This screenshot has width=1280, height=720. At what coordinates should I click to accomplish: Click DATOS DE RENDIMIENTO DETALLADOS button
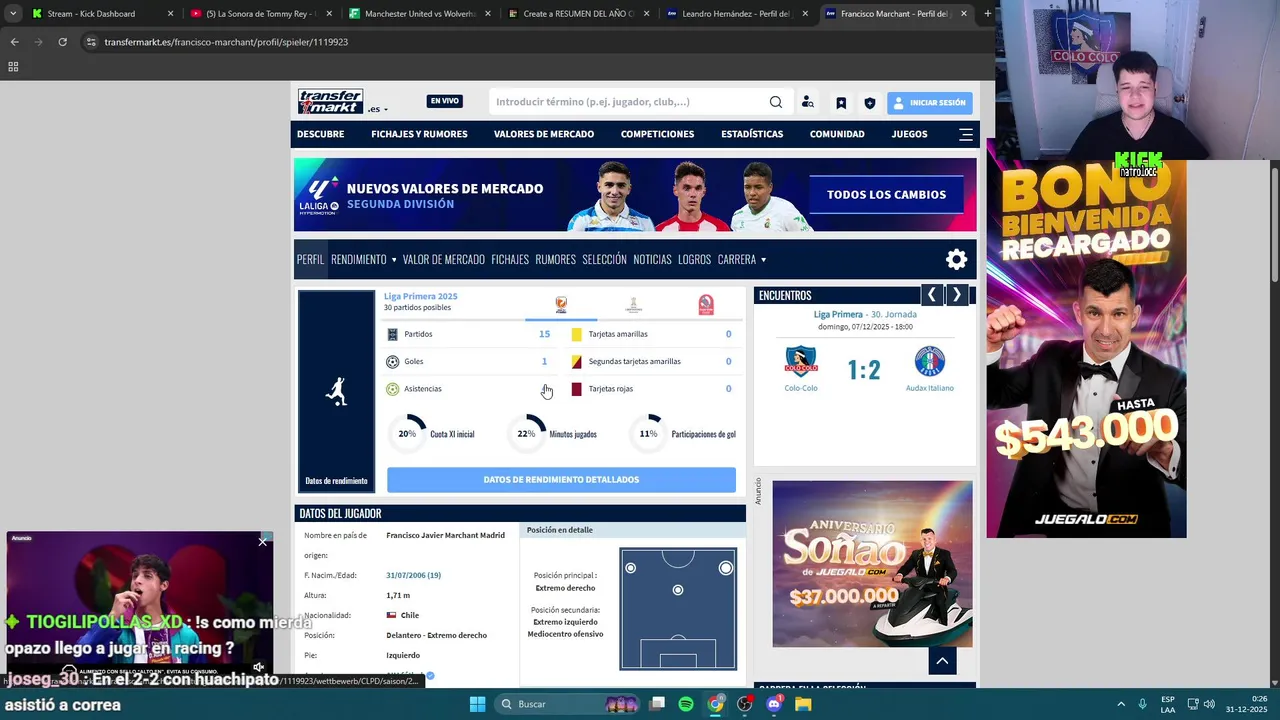coord(561,480)
